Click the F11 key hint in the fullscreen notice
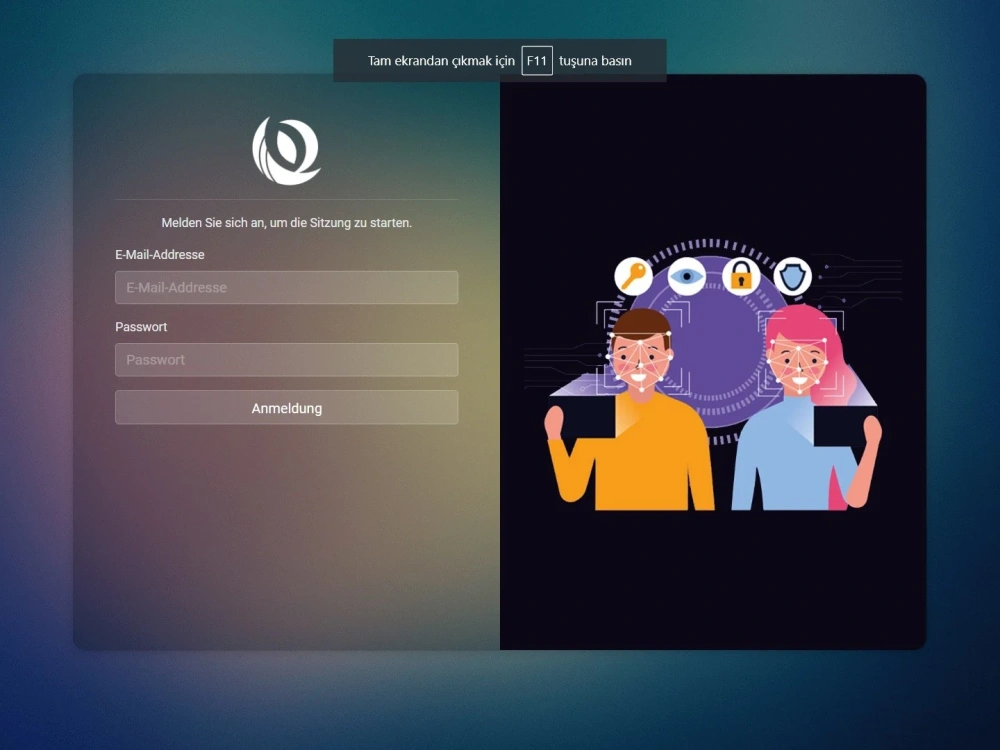 (x=537, y=61)
